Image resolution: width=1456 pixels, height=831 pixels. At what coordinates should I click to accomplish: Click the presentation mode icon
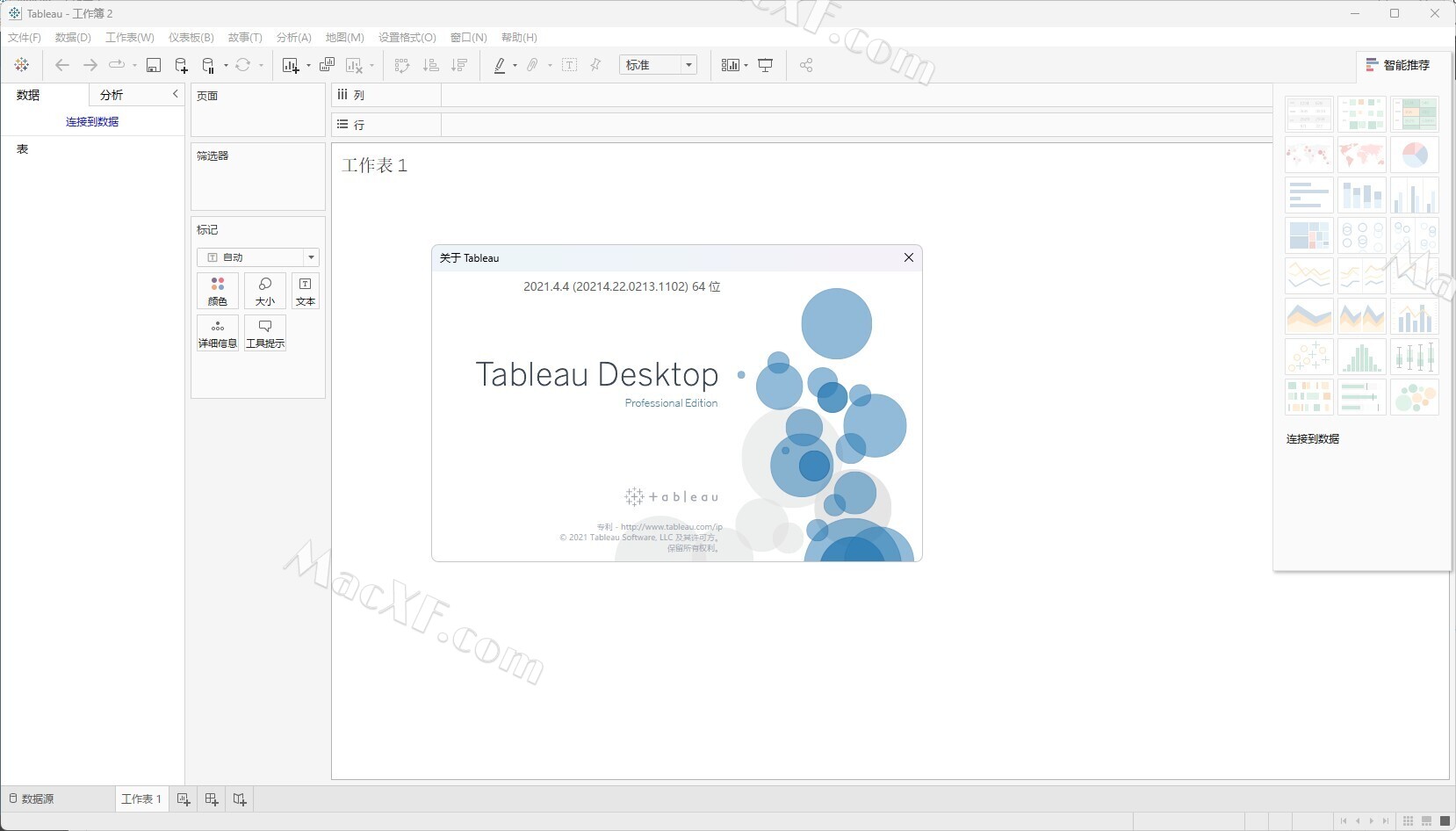(x=766, y=65)
